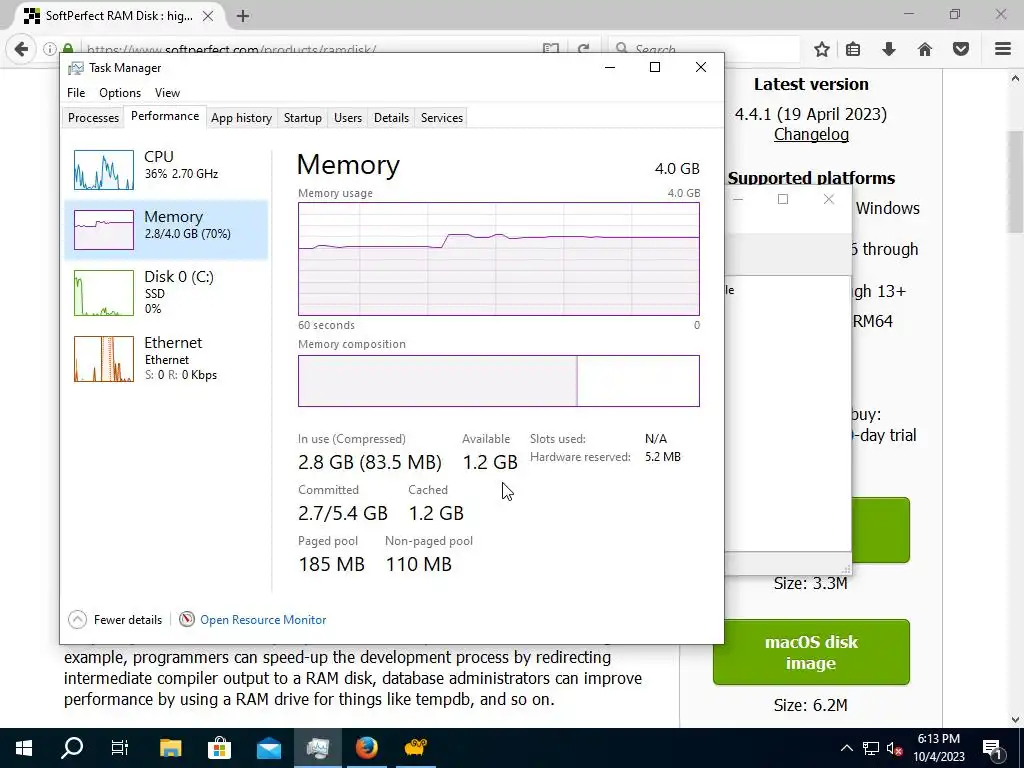
Task: Open Task View on the taskbar
Action: (120, 748)
